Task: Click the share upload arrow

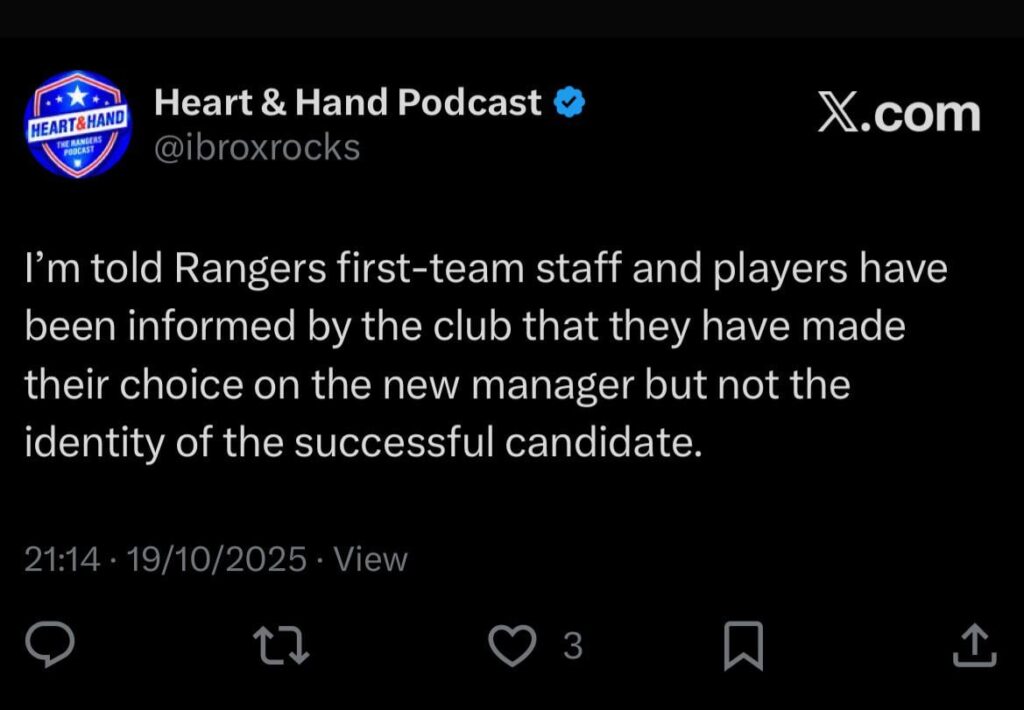Action: (975, 646)
